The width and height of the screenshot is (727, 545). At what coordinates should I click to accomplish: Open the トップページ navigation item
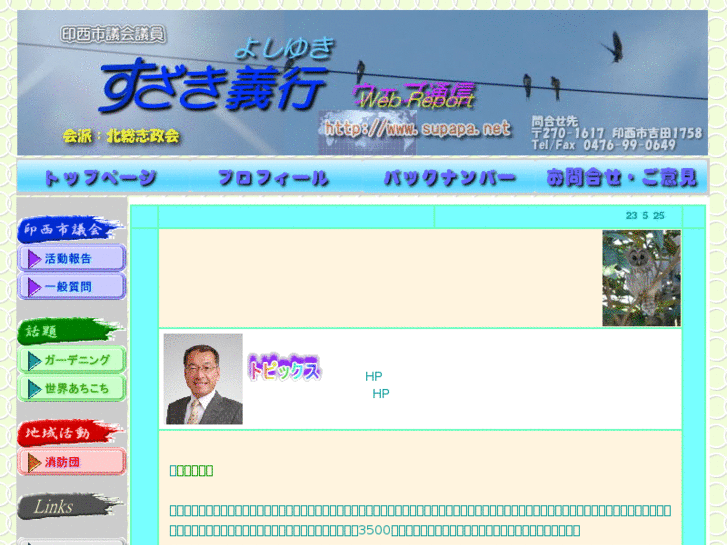pos(100,178)
